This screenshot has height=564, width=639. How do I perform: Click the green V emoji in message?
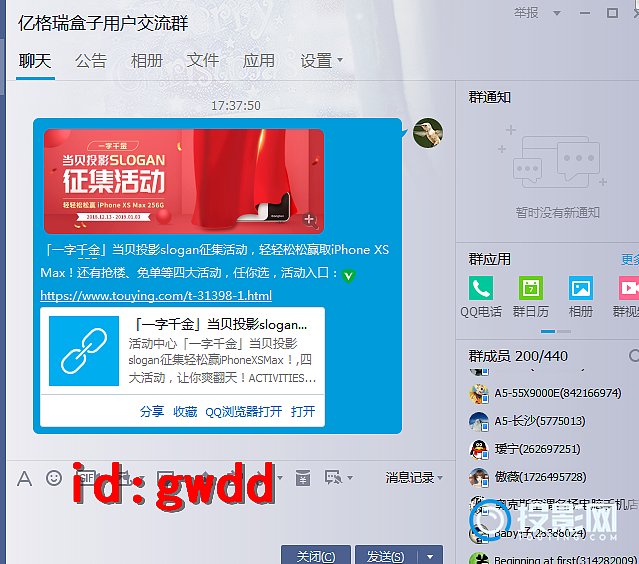[x=348, y=276]
